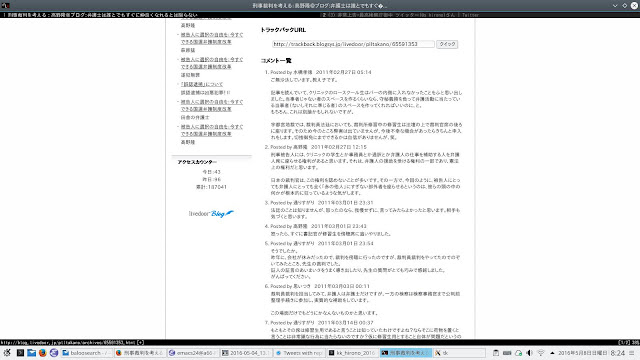Switch to the baloosearch taskbar window
The height and width of the screenshot is (360, 640).
coord(86,353)
